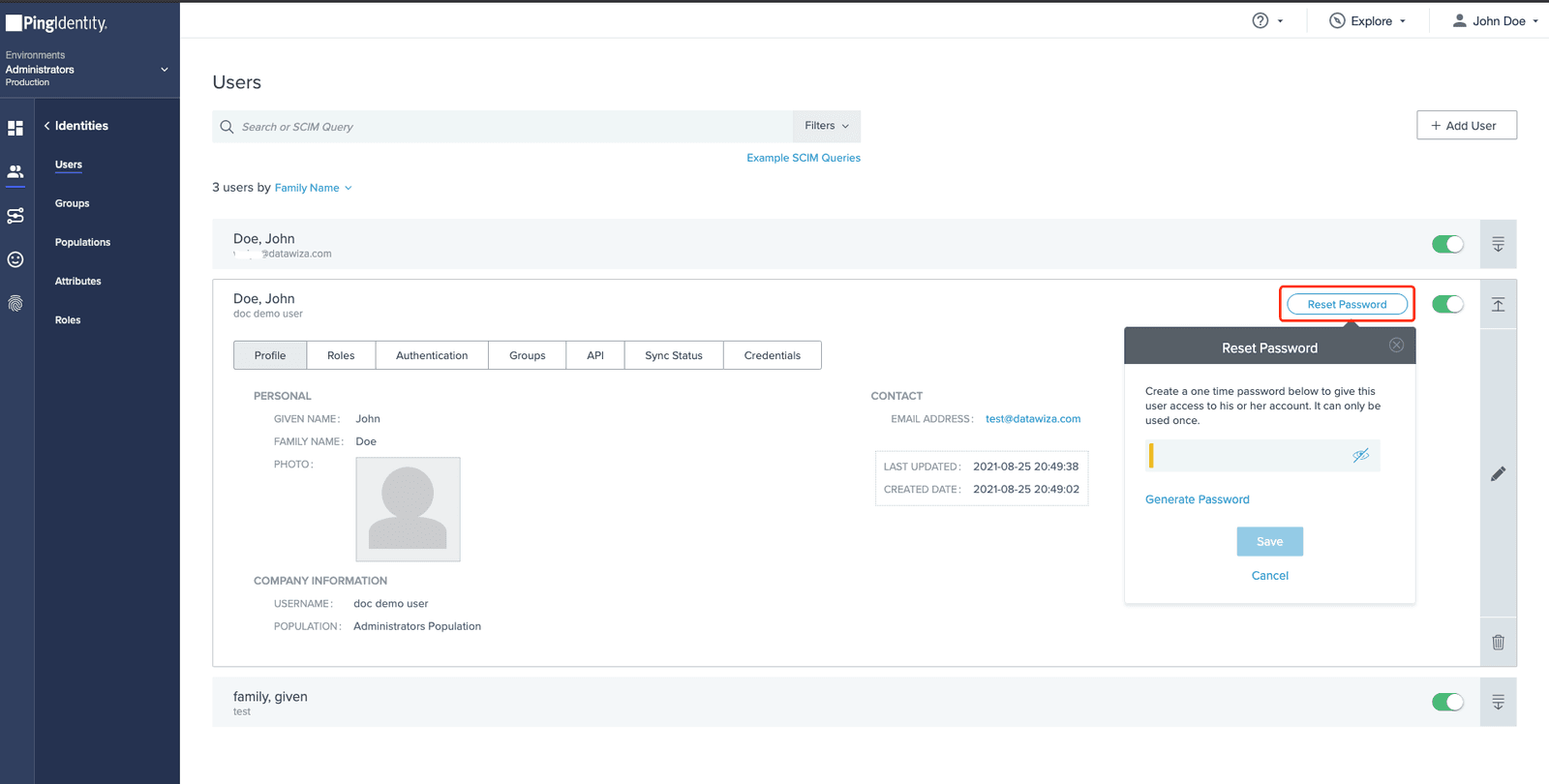Switch to the Credentials tab

click(x=773, y=355)
